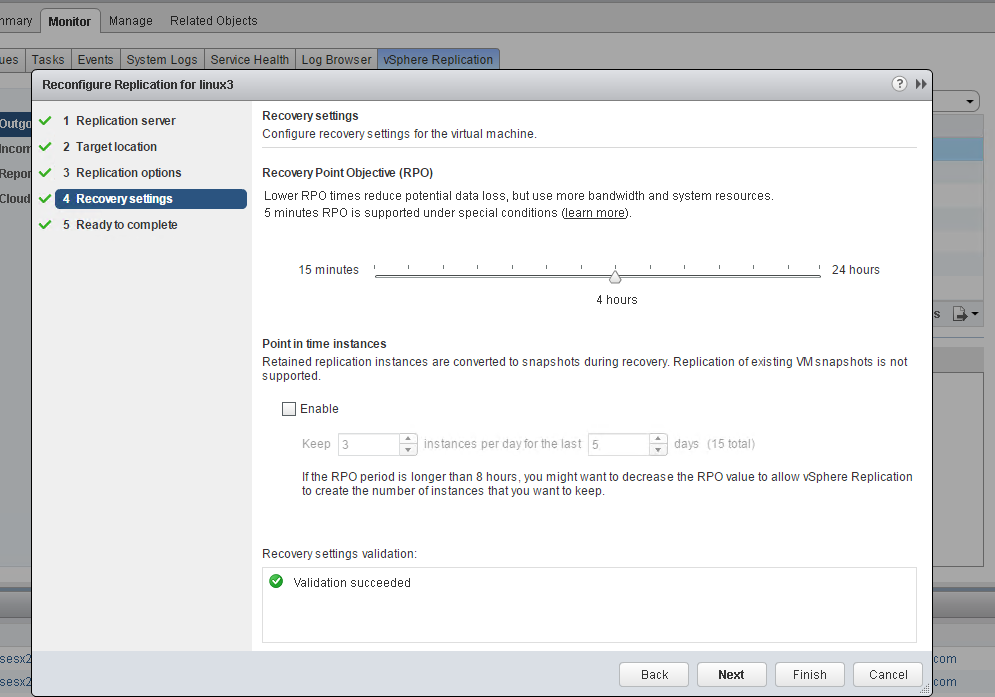Cancel the reconfigure replication wizard
The image size is (995, 697).
point(888,675)
